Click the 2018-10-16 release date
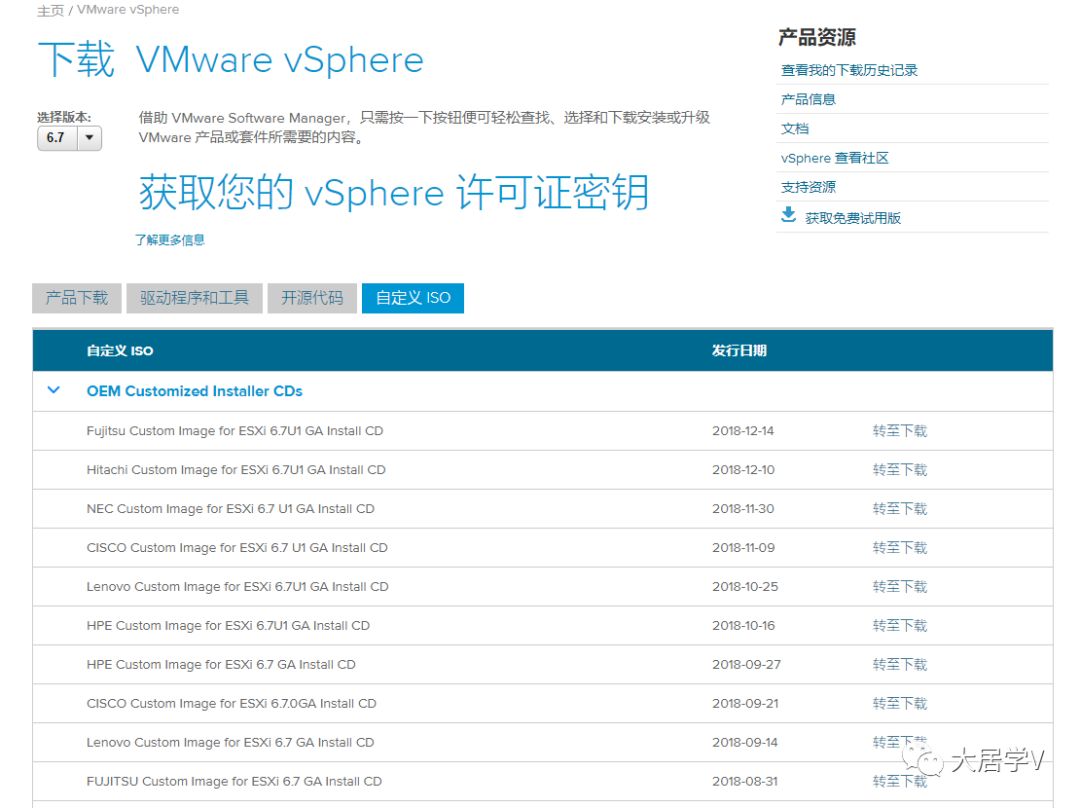This screenshot has width=1080, height=808. (x=742, y=625)
